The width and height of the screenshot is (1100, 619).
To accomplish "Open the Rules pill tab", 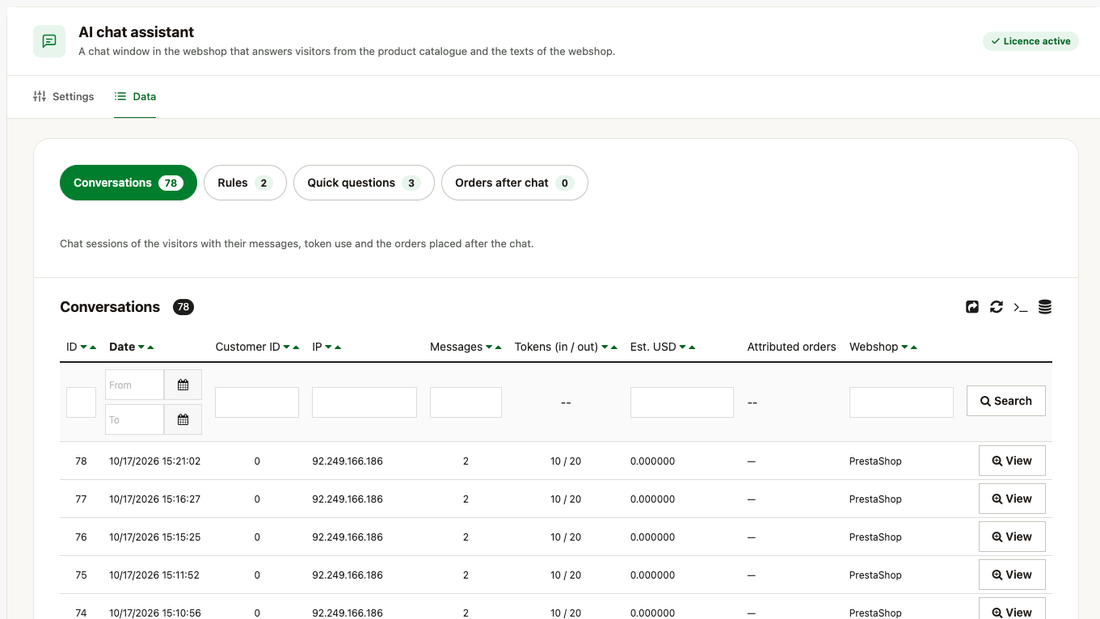I will 245,182.
